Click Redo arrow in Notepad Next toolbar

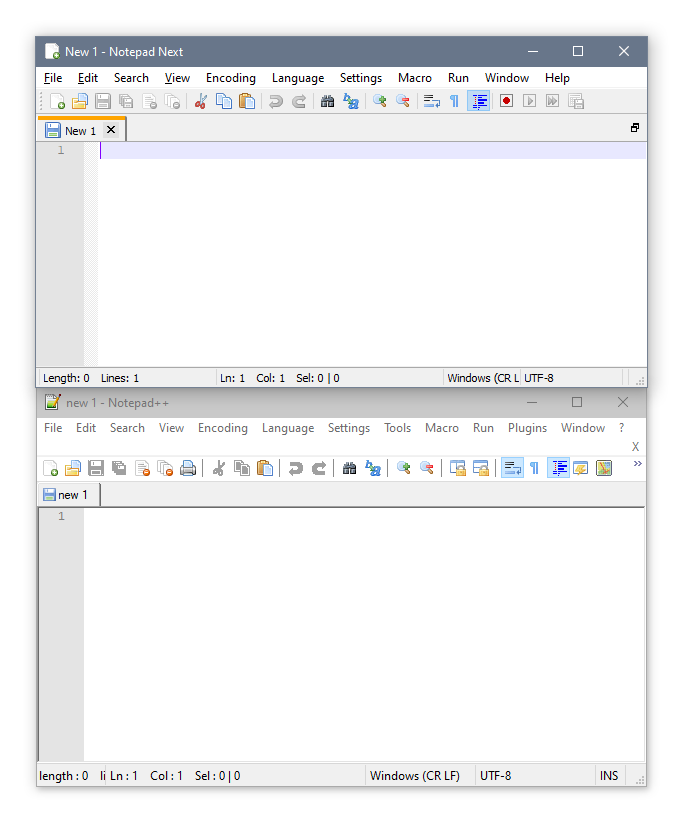pos(299,101)
